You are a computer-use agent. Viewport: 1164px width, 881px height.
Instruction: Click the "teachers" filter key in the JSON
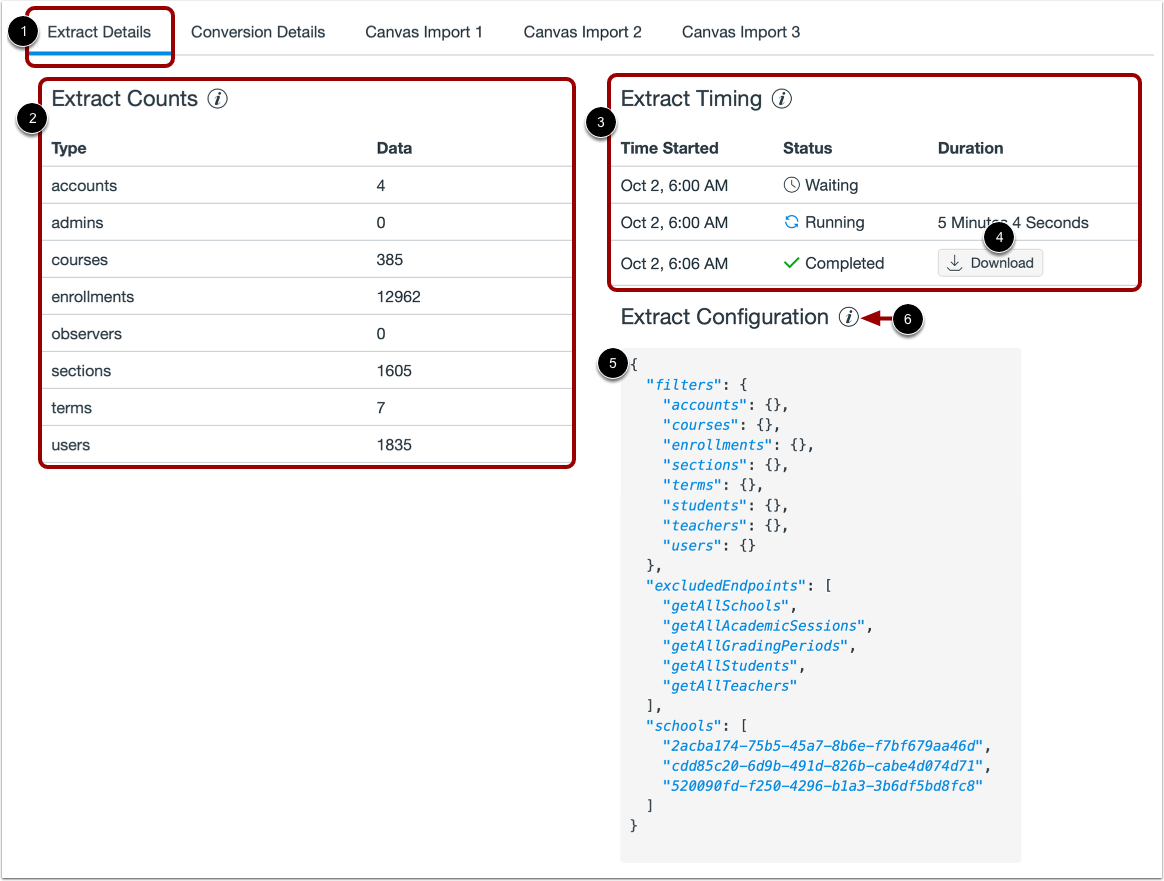tap(704, 525)
